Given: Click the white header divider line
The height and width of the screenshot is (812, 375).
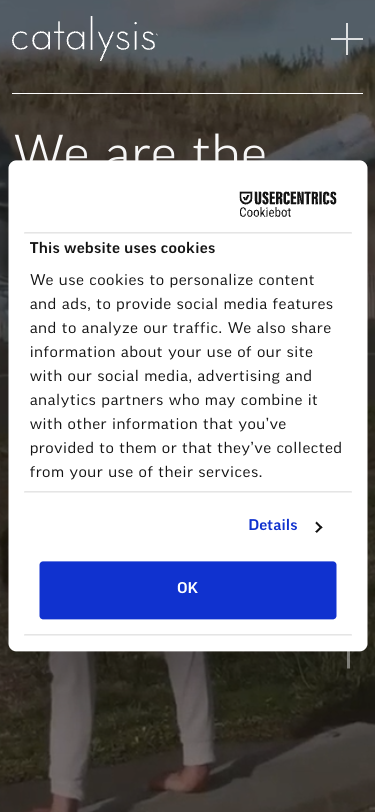Looking at the screenshot, I should 188,93.
